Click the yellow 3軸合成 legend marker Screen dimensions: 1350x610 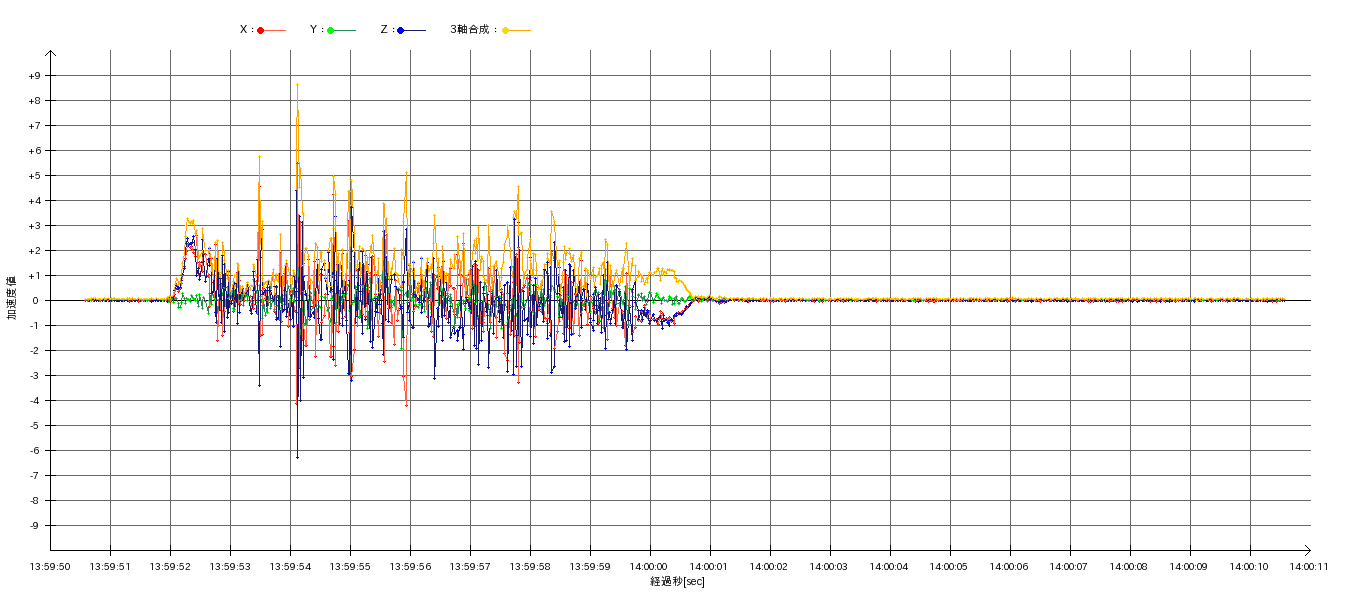pos(506,30)
